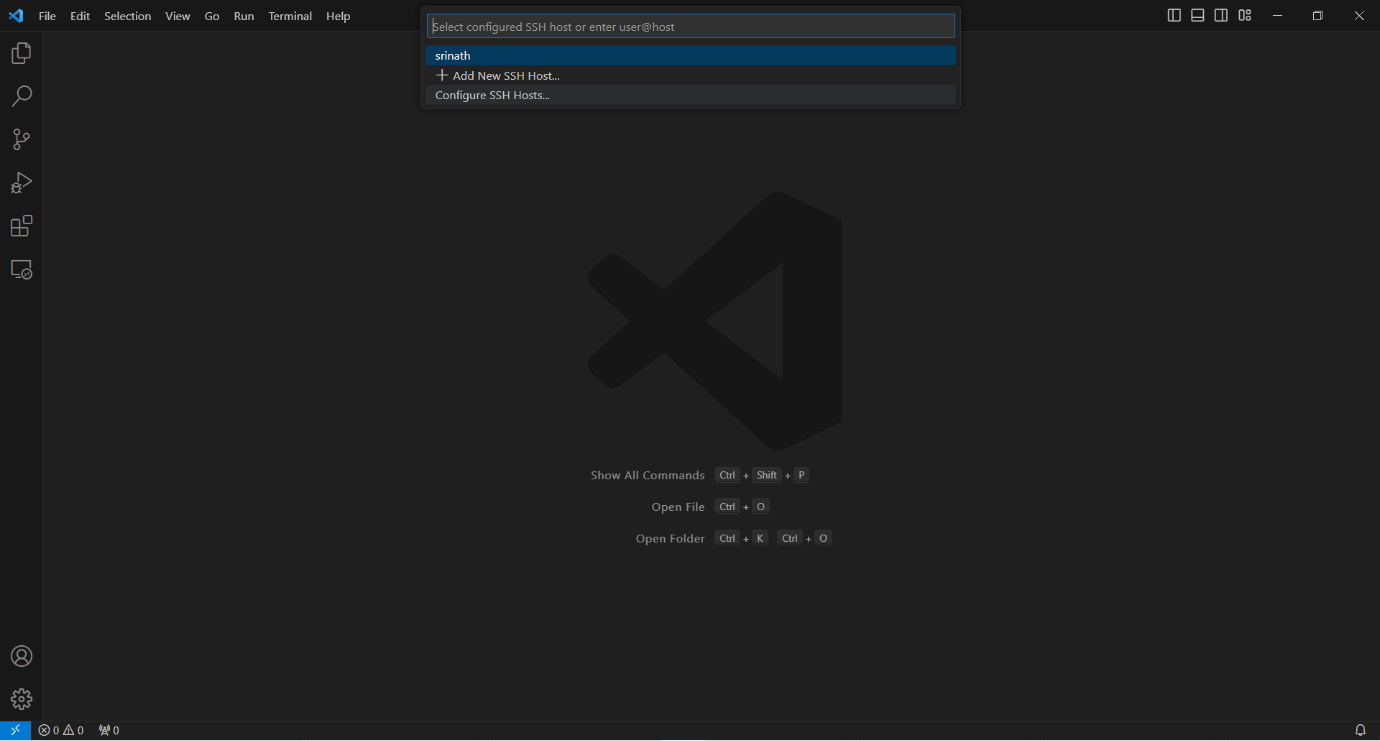Viewport: 1380px width, 741px height.
Task: Open the notifications bell icon
Action: [1360, 730]
